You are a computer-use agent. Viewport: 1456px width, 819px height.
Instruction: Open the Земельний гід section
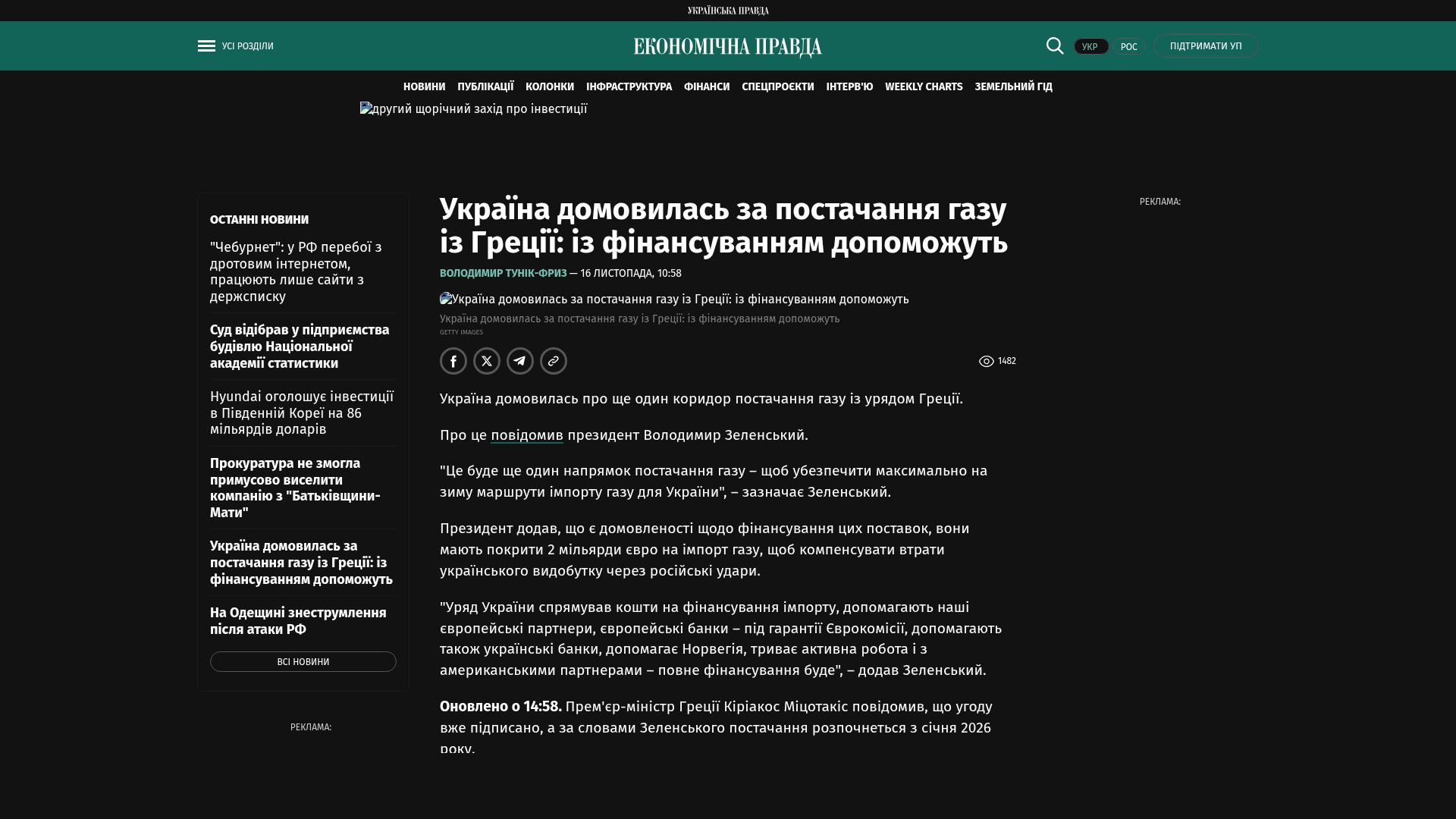(1013, 87)
